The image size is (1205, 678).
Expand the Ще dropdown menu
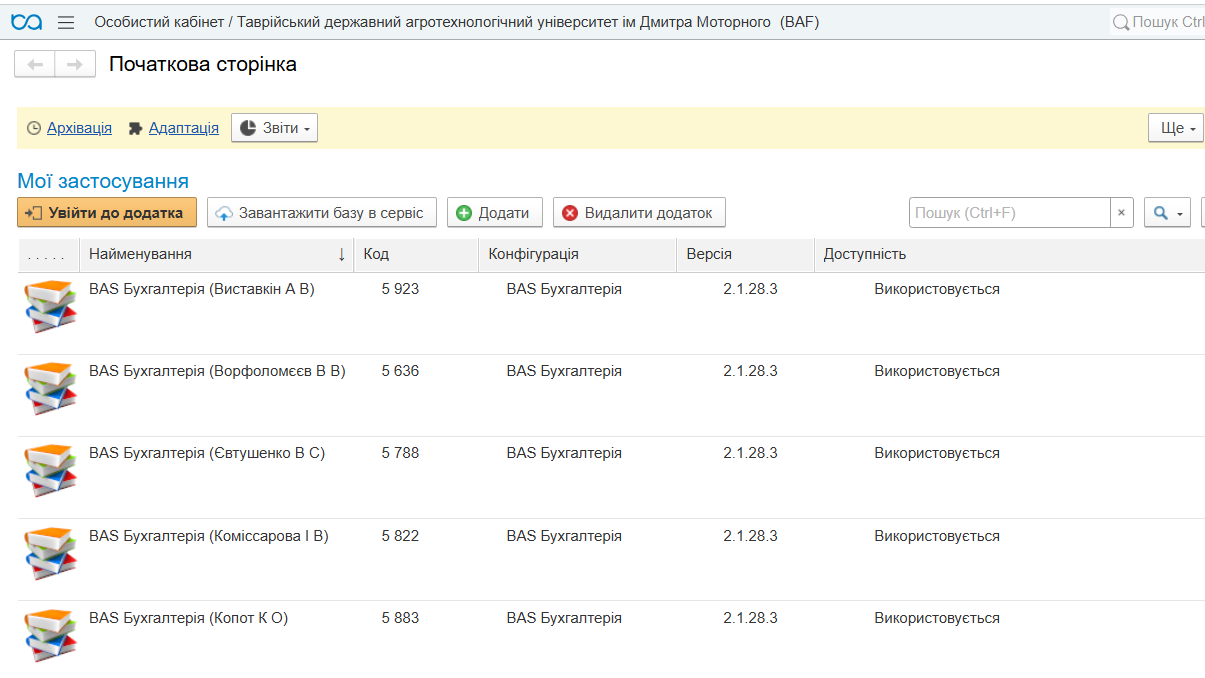[x=1176, y=128]
